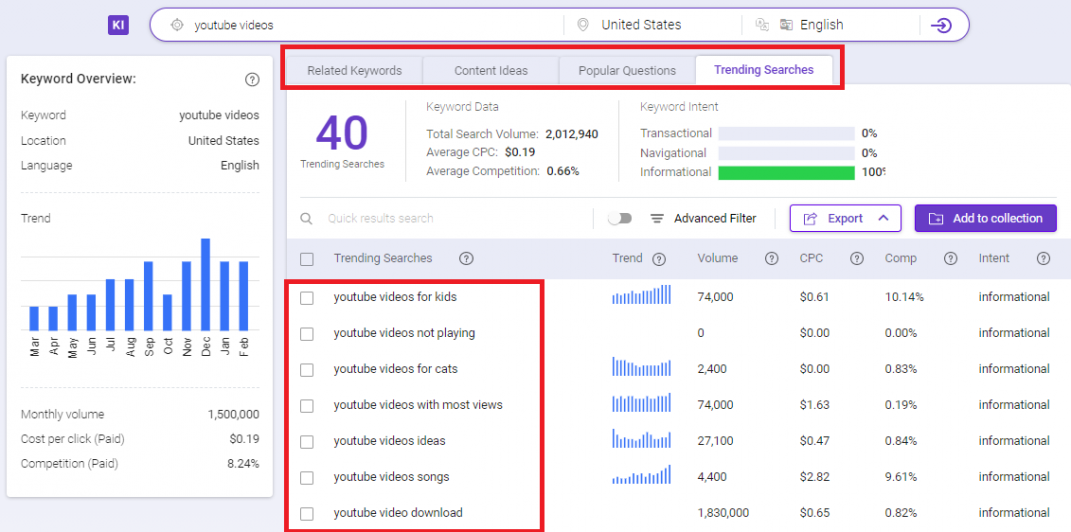Viewport: 1071px width, 532px height.
Task: Click the Monthly volume 1,500,000 value
Action: (234, 415)
